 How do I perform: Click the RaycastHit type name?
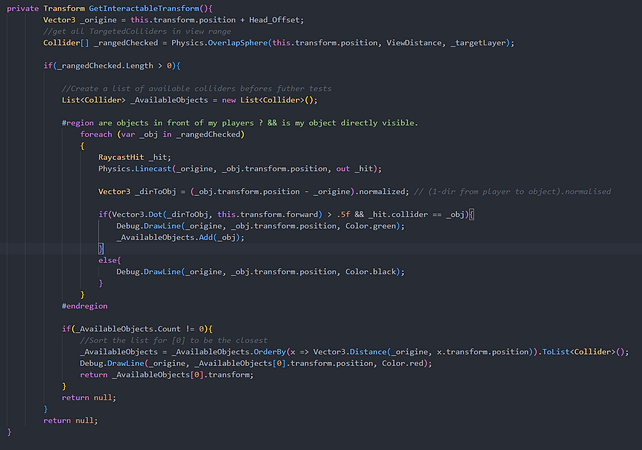point(121,158)
